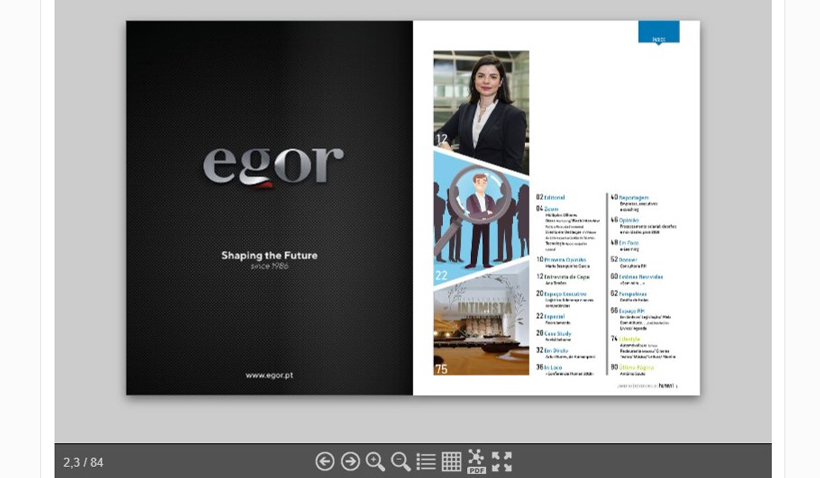Click the Shaping the Future tagline
Screen dimensions: 820x478
269,255
